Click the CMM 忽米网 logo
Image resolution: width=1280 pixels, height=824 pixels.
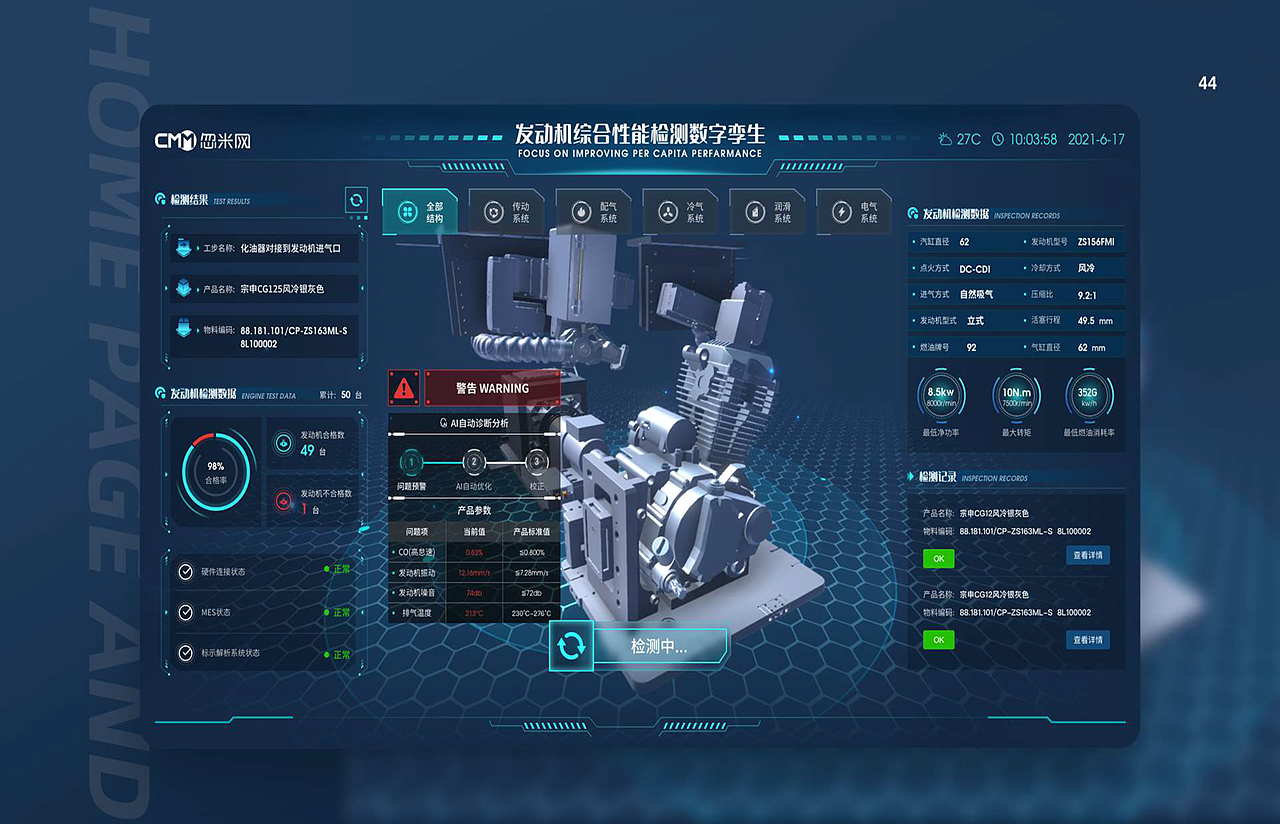[203, 141]
